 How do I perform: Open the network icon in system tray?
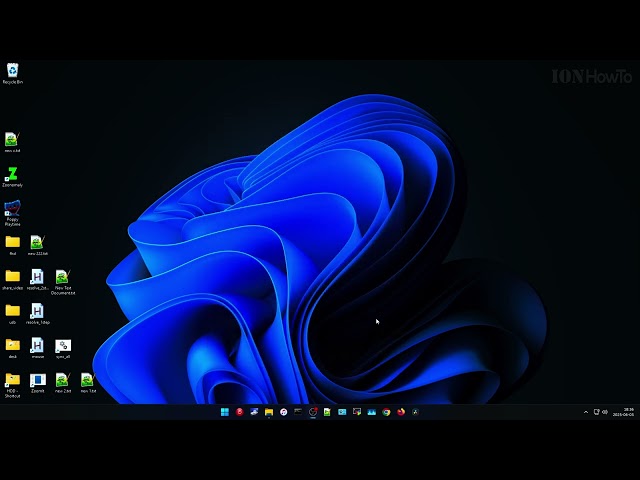point(597,412)
